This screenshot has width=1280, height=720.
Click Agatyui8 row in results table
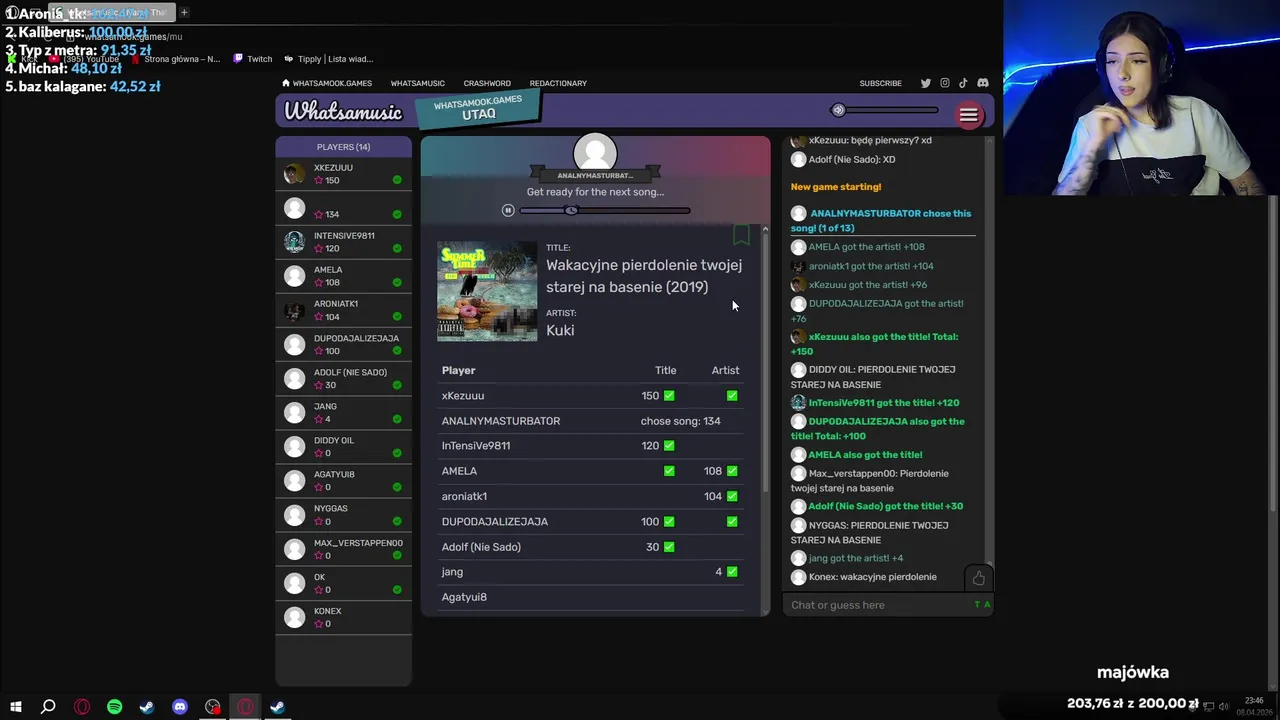(x=592, y=597)
